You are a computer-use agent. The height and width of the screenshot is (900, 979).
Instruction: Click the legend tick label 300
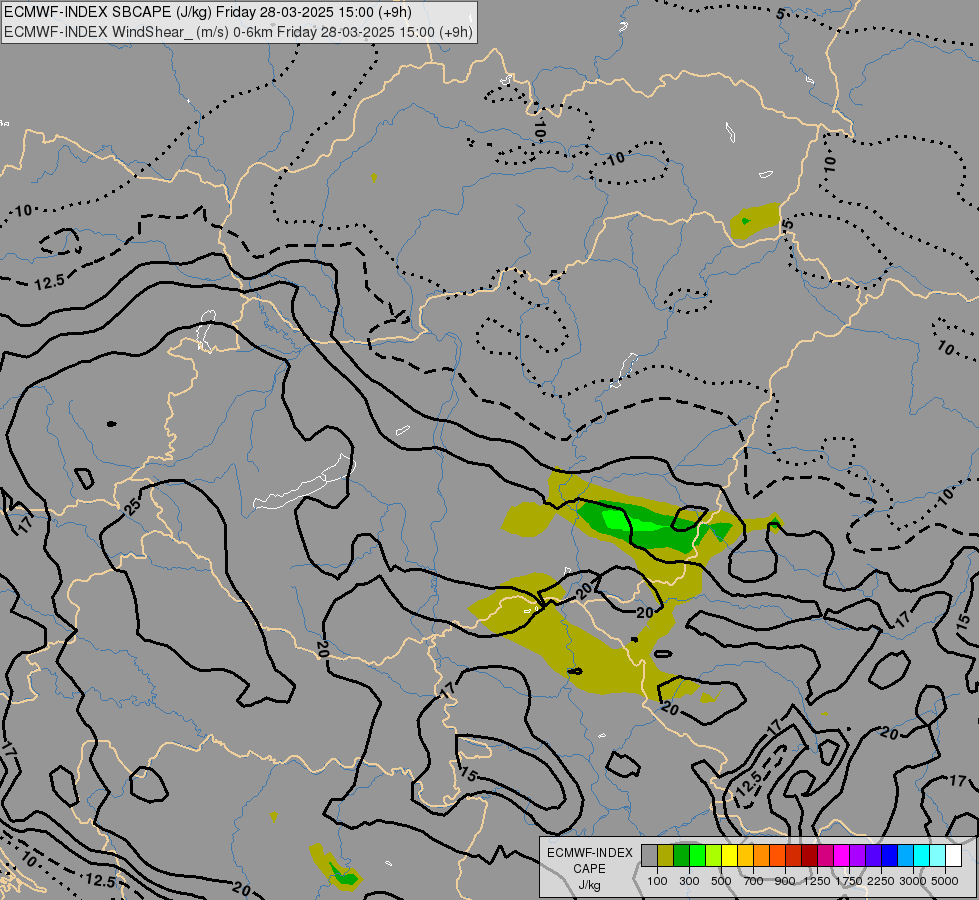click(x=689, y=881)
